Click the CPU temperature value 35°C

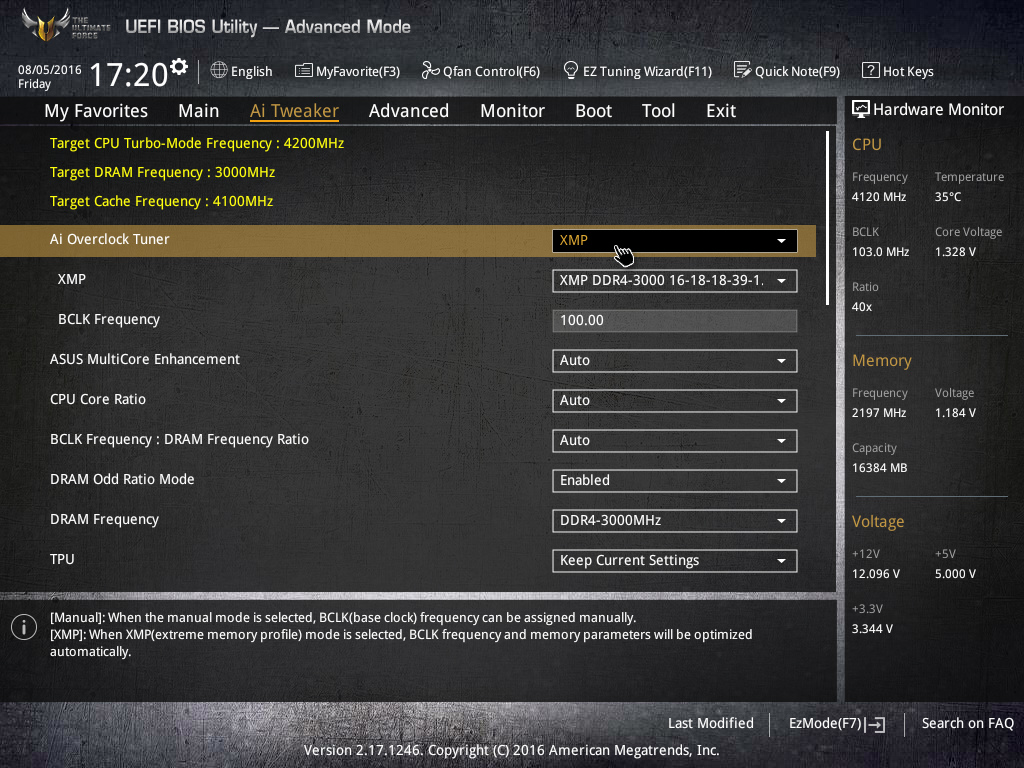point(948,197)
